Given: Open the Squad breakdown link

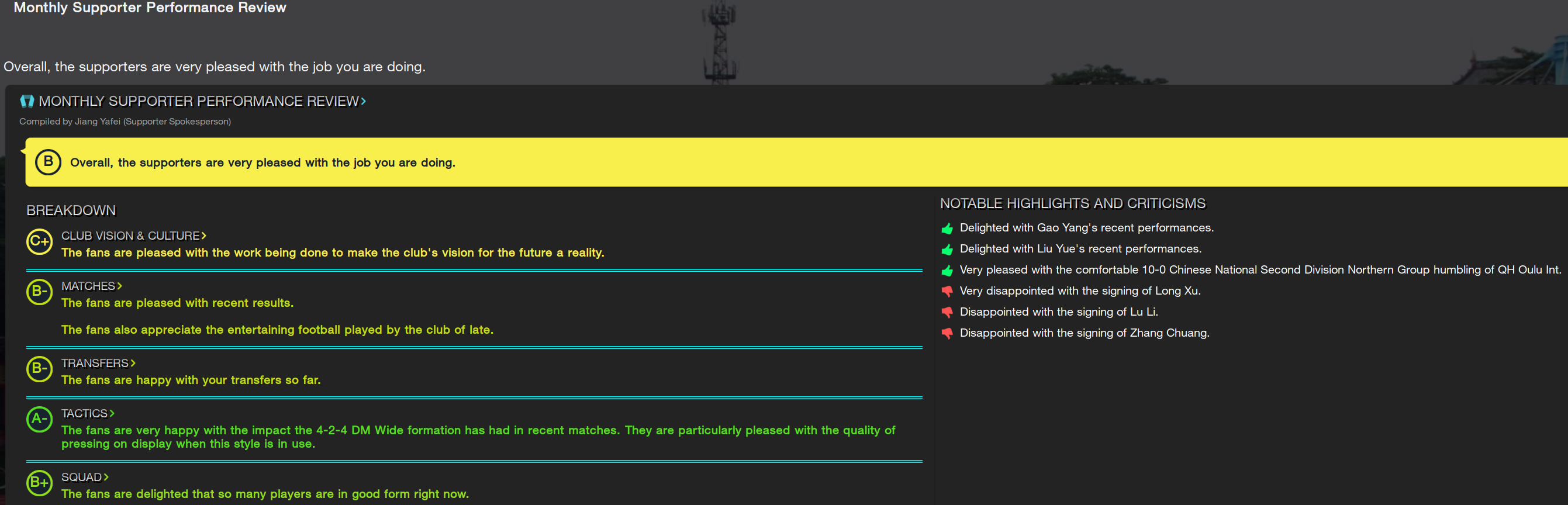Looking at the screenshot, I should [85, 477].
